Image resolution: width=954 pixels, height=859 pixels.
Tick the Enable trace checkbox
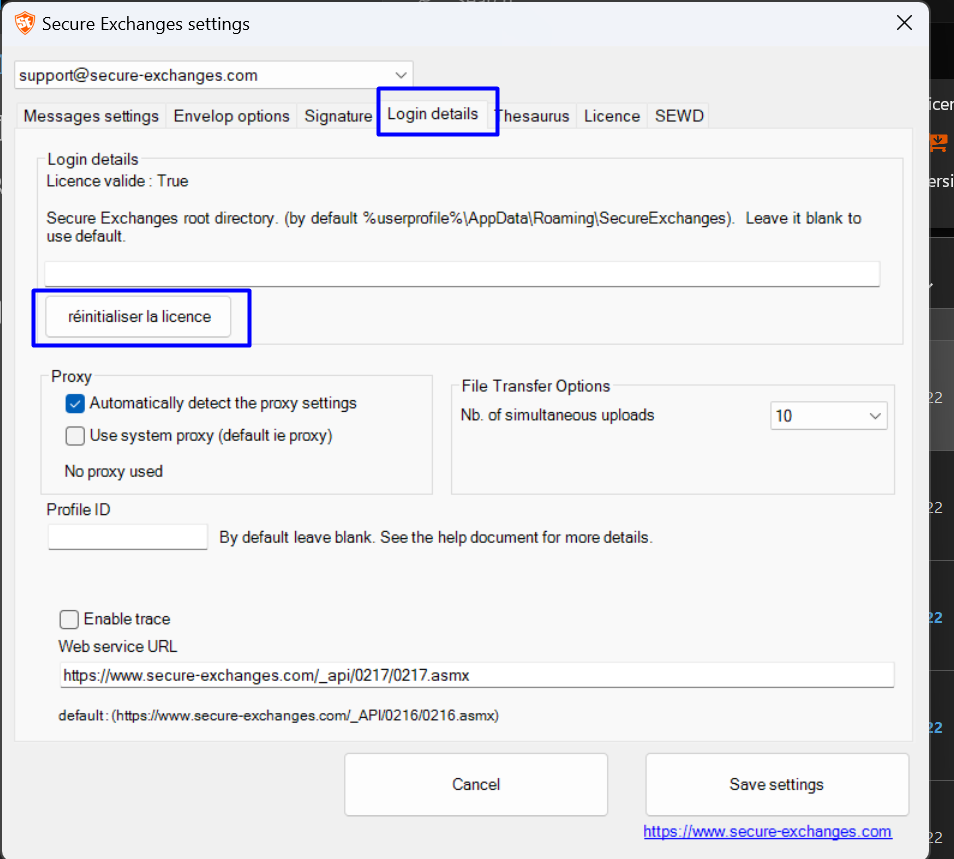click(x=69, y=619)
